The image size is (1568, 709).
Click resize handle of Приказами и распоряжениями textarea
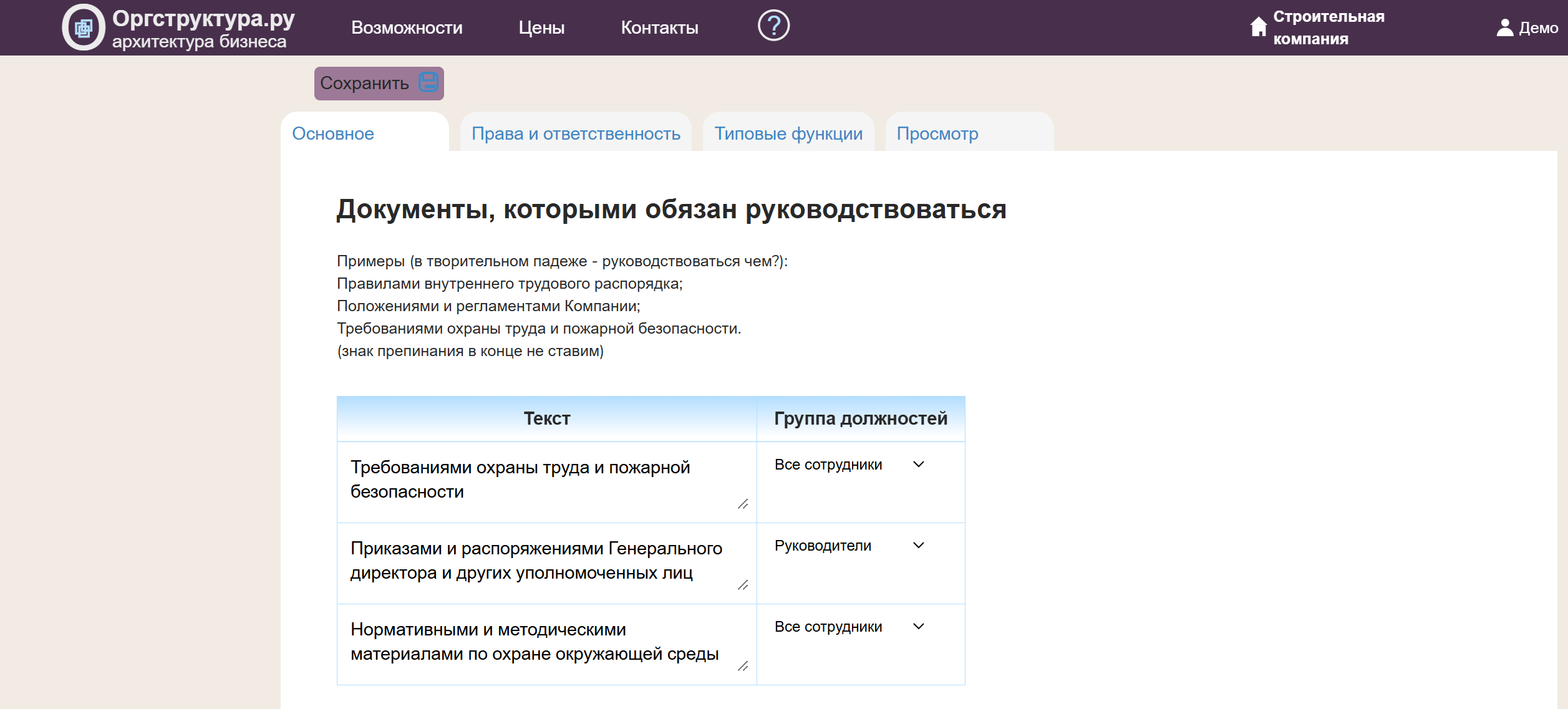pyautogui.click(x=743, y=585)
